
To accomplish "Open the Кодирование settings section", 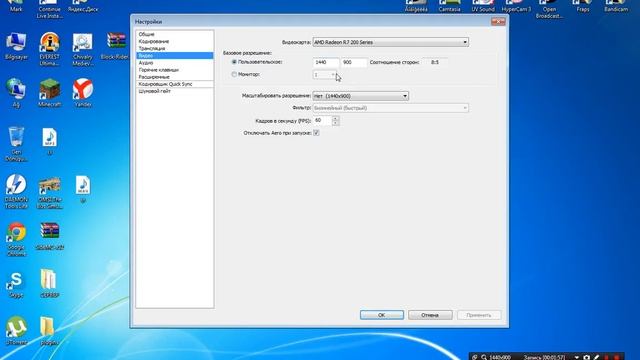I will pyautogui.click(x=174, y=41).
